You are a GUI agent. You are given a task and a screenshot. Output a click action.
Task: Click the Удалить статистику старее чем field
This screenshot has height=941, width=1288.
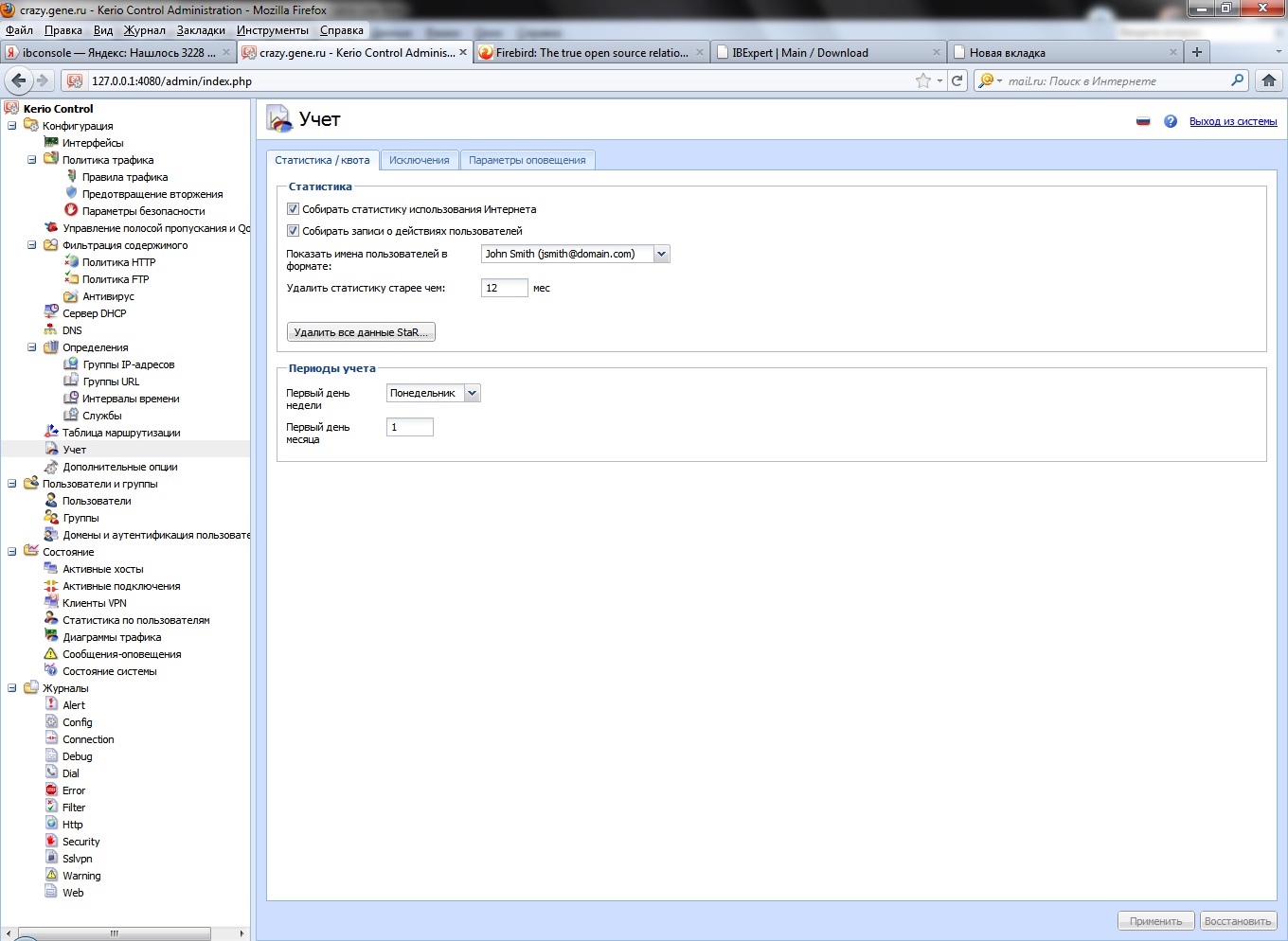pyautogui.click(x=504, y=288)
